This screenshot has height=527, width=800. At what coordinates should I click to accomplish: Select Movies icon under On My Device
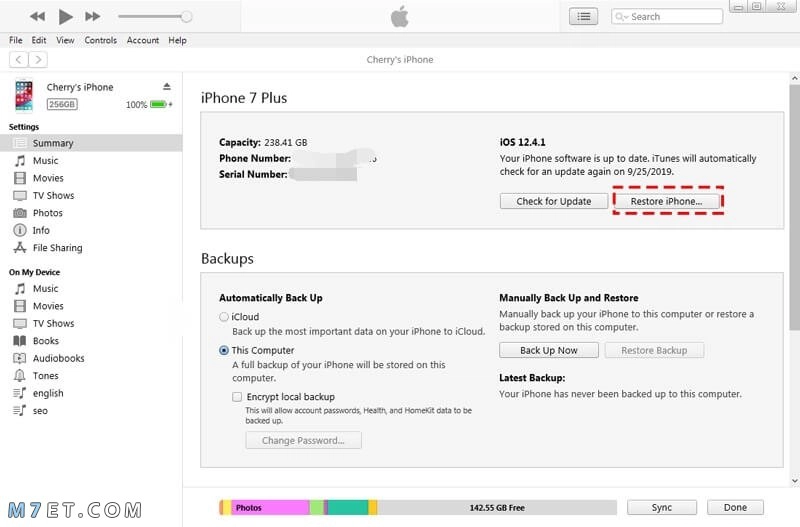20,306
